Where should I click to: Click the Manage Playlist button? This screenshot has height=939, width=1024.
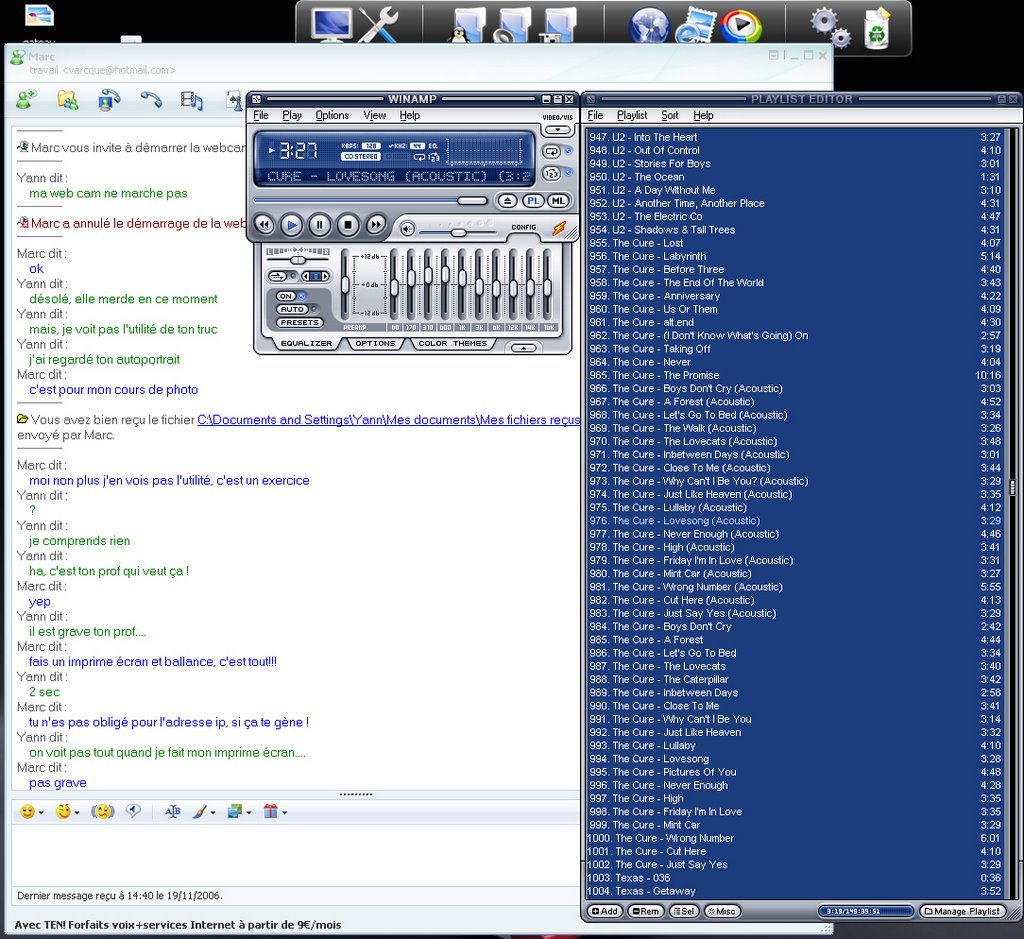tap(962, 911)
